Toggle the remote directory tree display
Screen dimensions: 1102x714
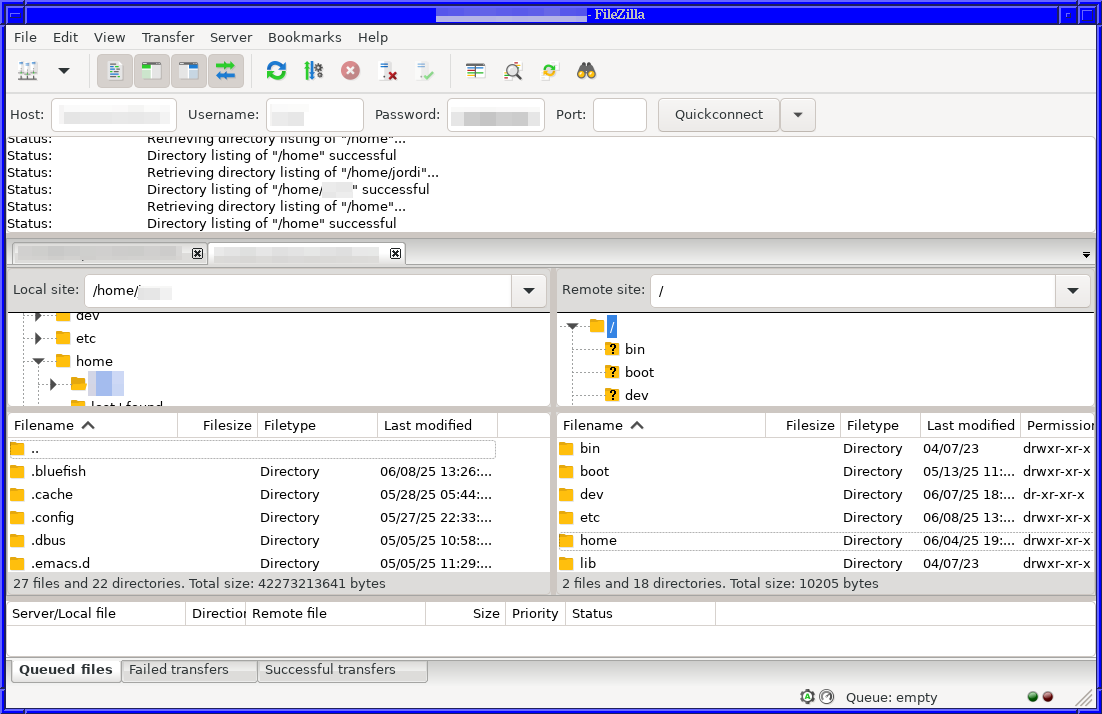point(188,71)
